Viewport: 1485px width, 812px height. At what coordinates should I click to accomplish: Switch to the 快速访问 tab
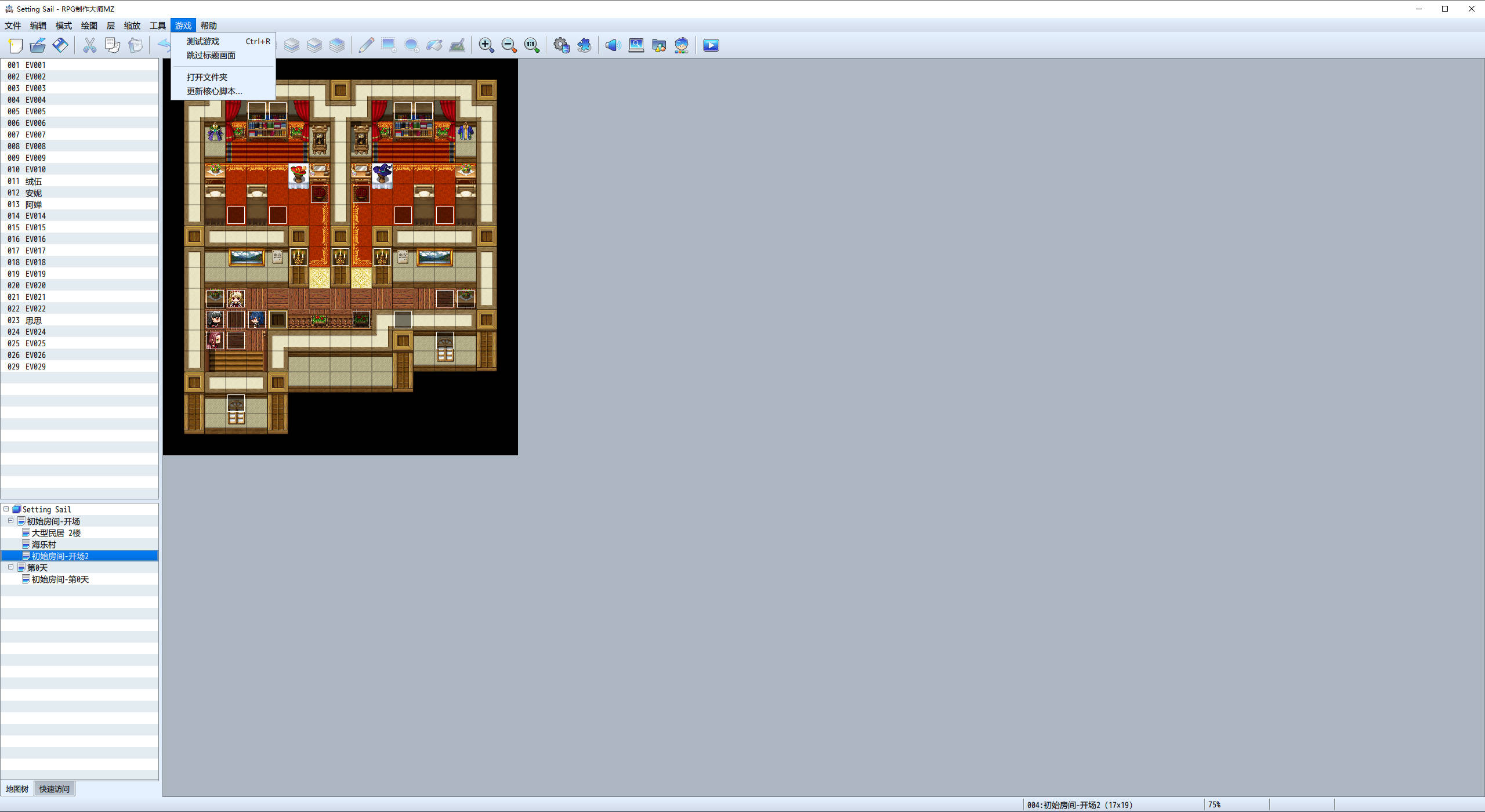pyautogui.click(x=55, y=789)
